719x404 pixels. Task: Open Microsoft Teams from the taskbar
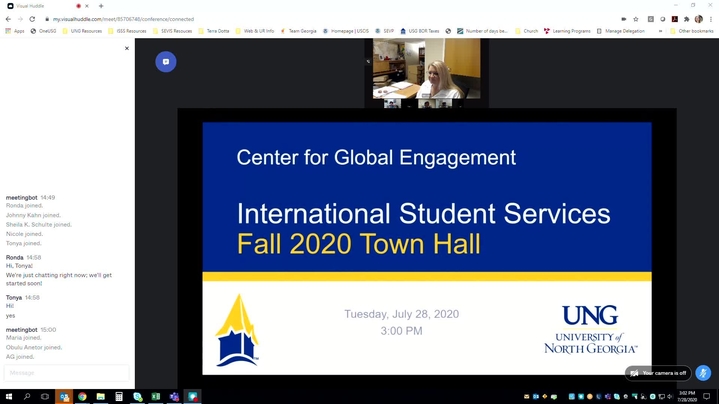tap(174, 396)
